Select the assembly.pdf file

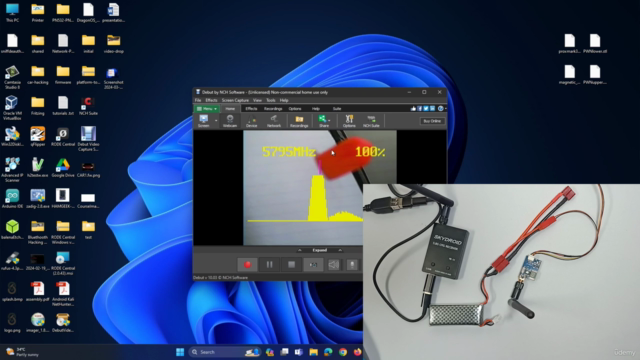point(38,291)
